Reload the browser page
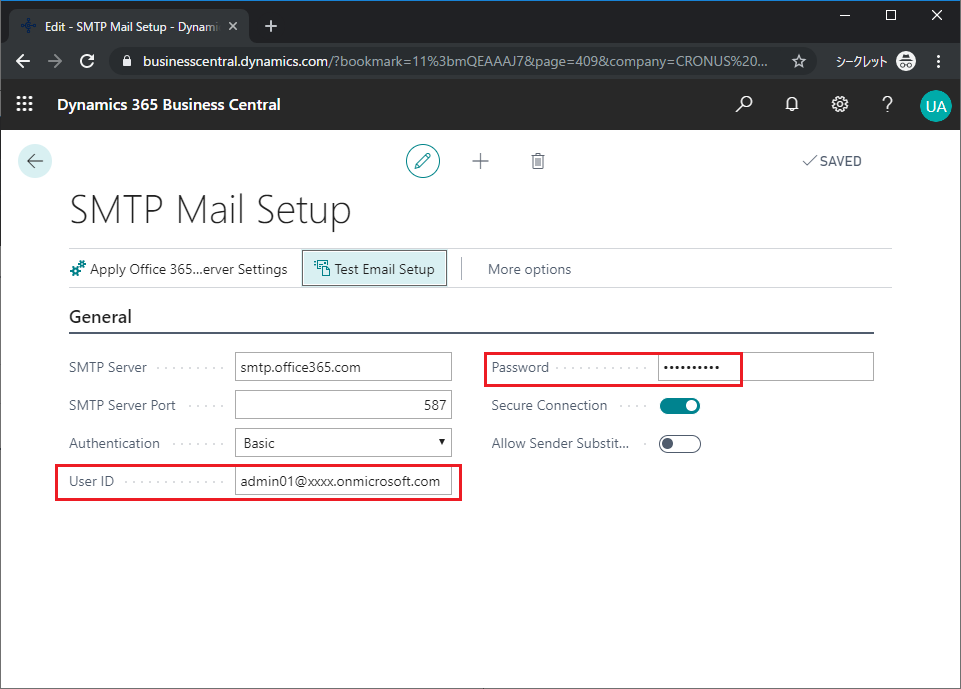Screen dimensions: 961x689 coord(87,61)
